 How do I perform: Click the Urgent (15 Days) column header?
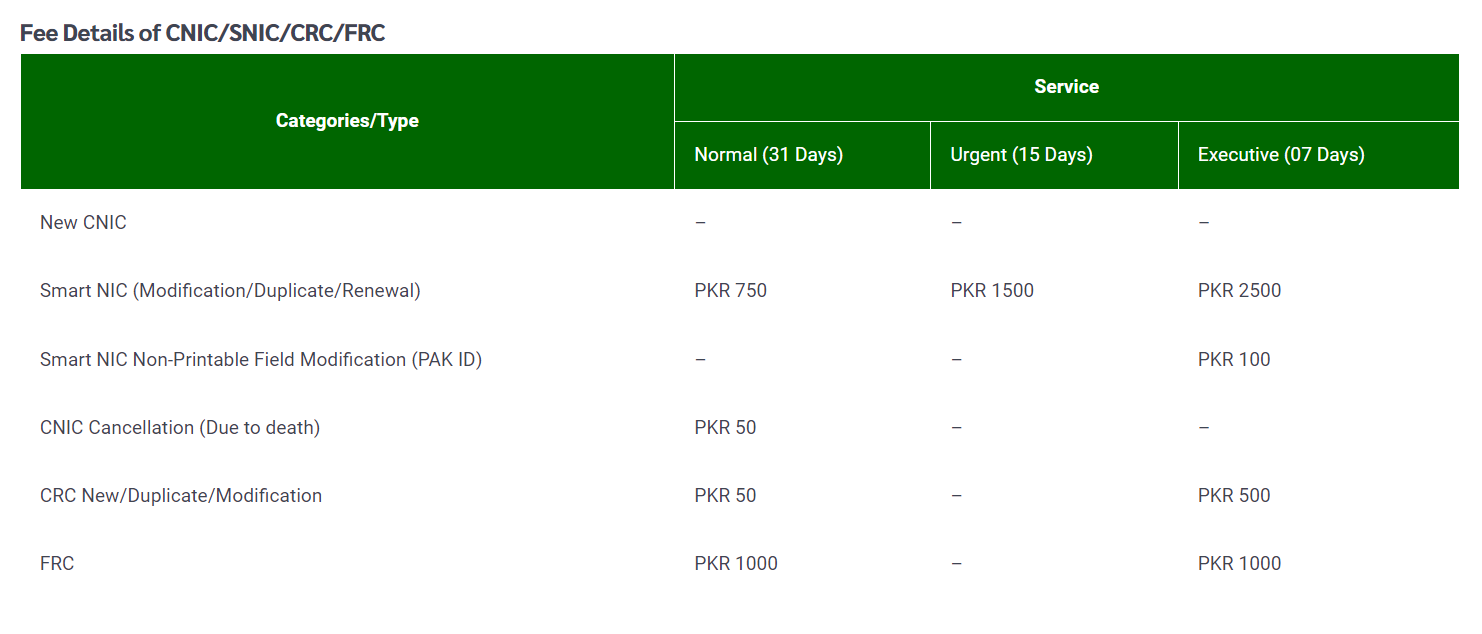(x=1021, y=155)
